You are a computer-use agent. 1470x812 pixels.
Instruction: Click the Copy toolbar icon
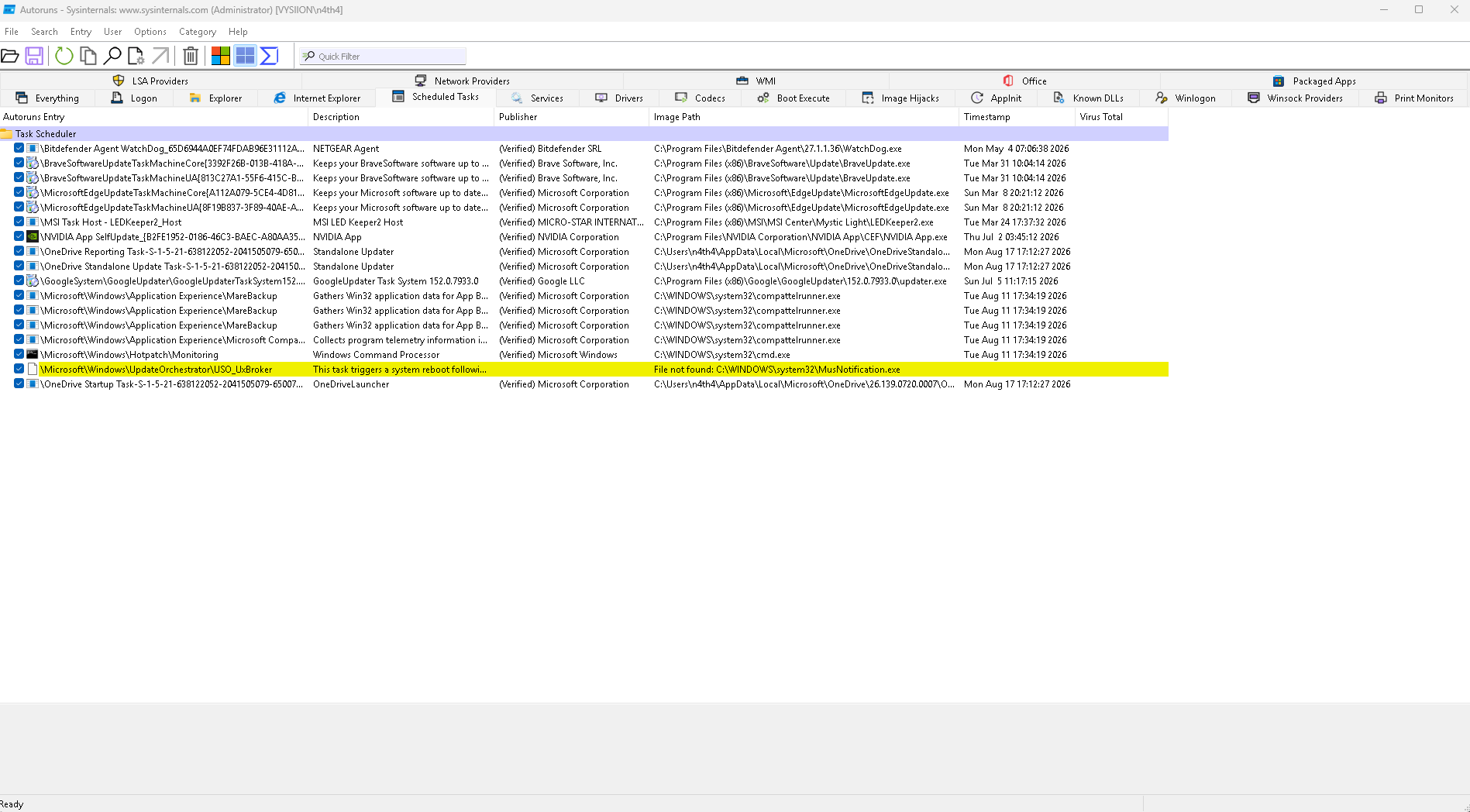click(x=88, y=56)
